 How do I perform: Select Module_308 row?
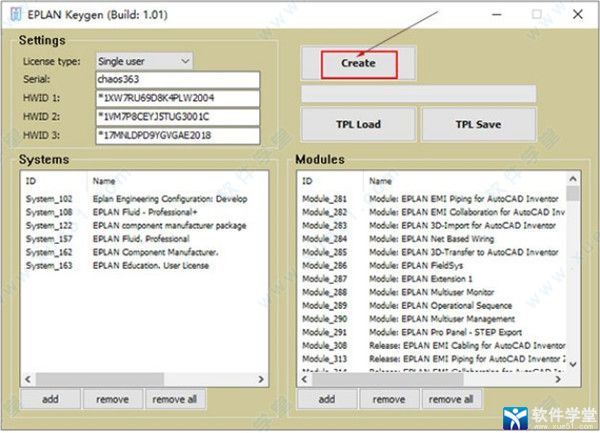[x=432, y=346]
